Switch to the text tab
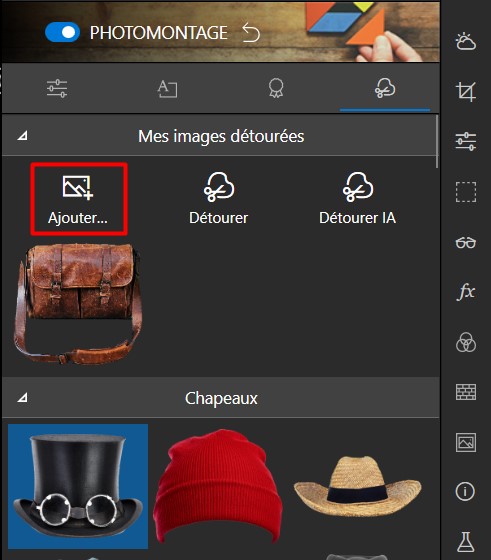This screenshot has height=560, width=491. click(167, 89)
